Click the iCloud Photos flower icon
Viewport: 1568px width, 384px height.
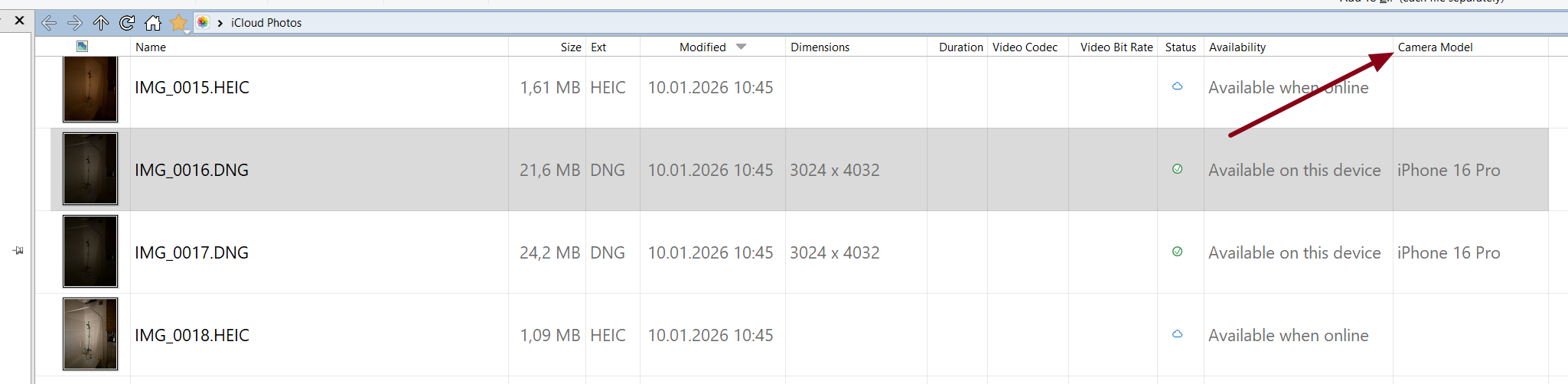click(x=203, y=23)
